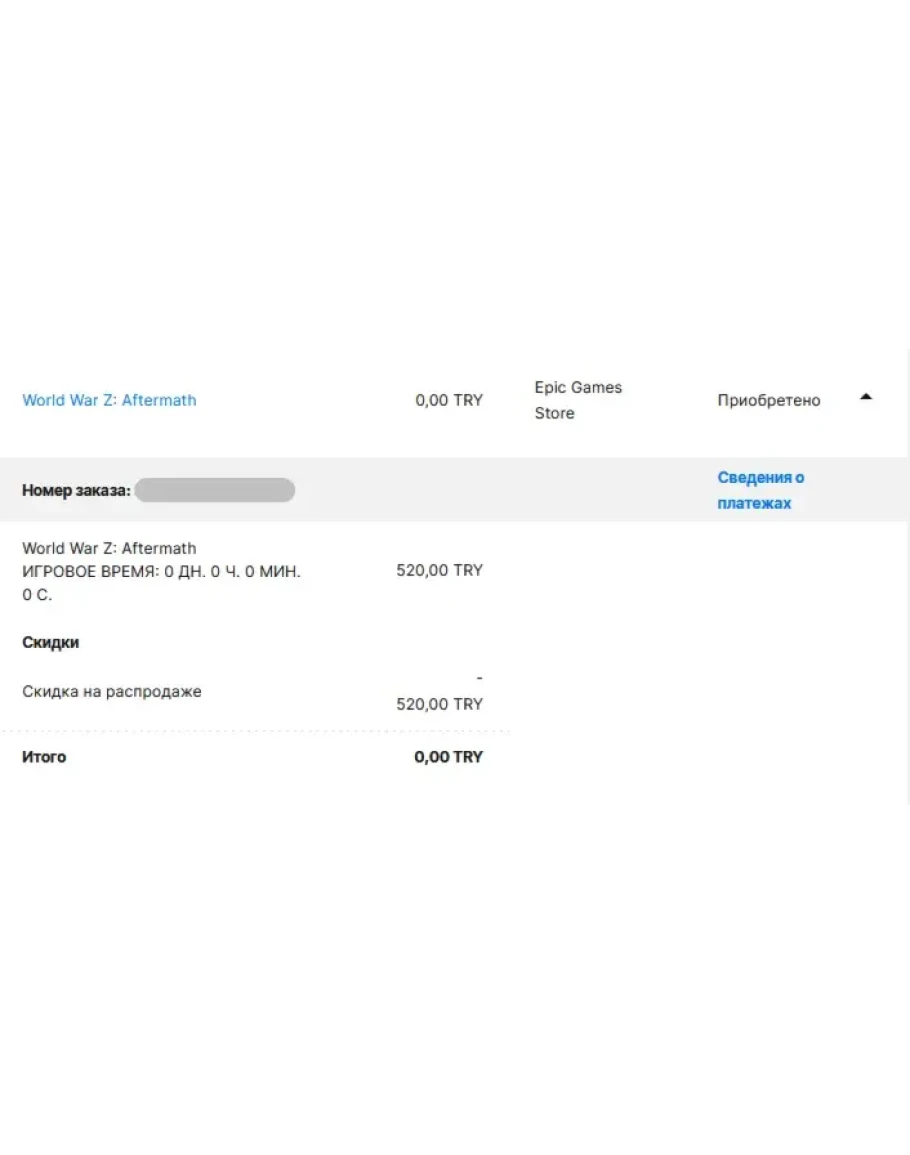Image resolution: width=910 pixels, height=1155 pixels.
Task: Click the blurred order number field
Action: pyautogui.click(x=214, y=490)
